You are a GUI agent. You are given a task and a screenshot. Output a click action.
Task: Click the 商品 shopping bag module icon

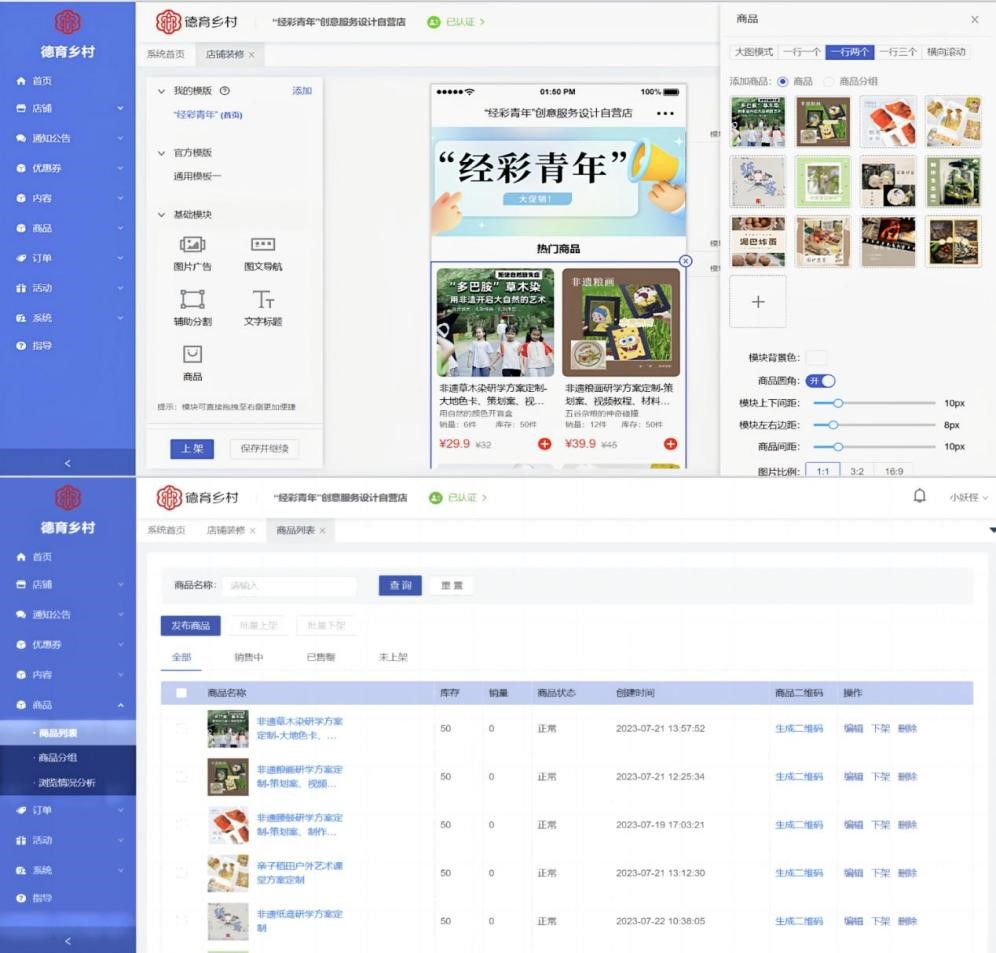192,354
